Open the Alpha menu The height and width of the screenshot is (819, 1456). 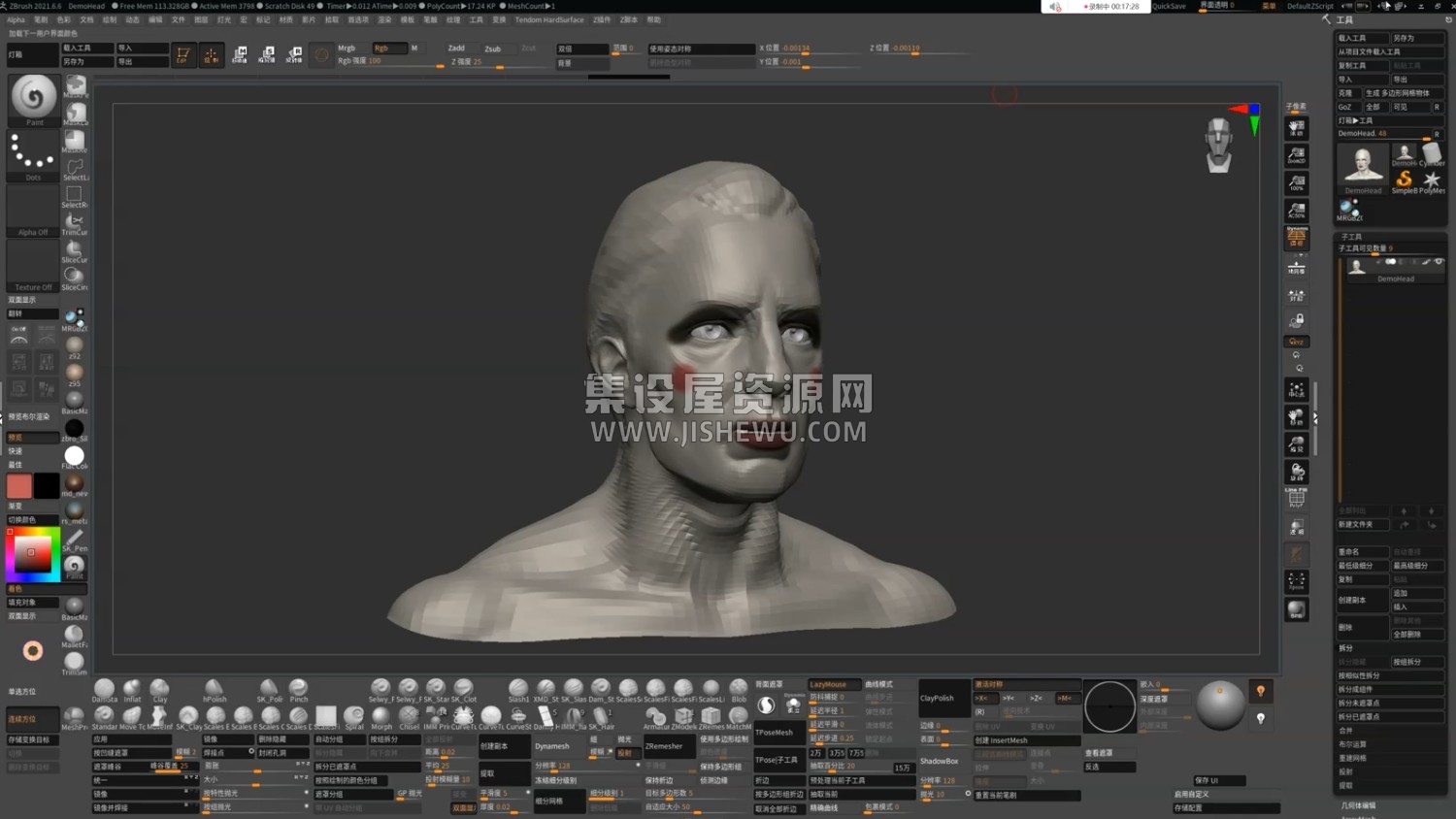[x=17, y=19]
